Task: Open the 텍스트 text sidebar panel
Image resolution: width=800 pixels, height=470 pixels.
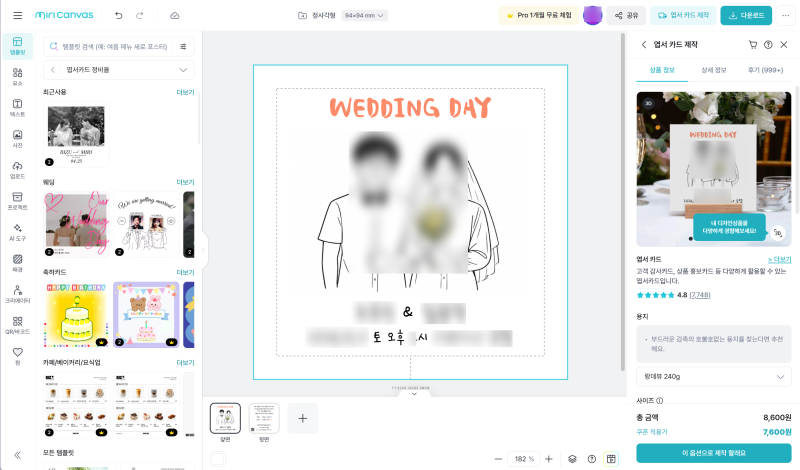Action: (x=17, y=108)
